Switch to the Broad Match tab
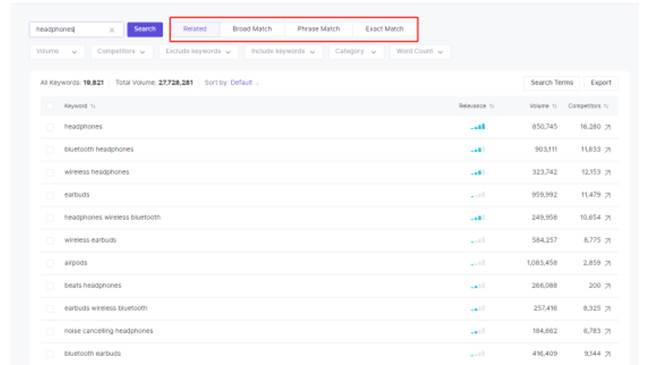This screenshot has height=365, width=650. click(x=252, y=29)
